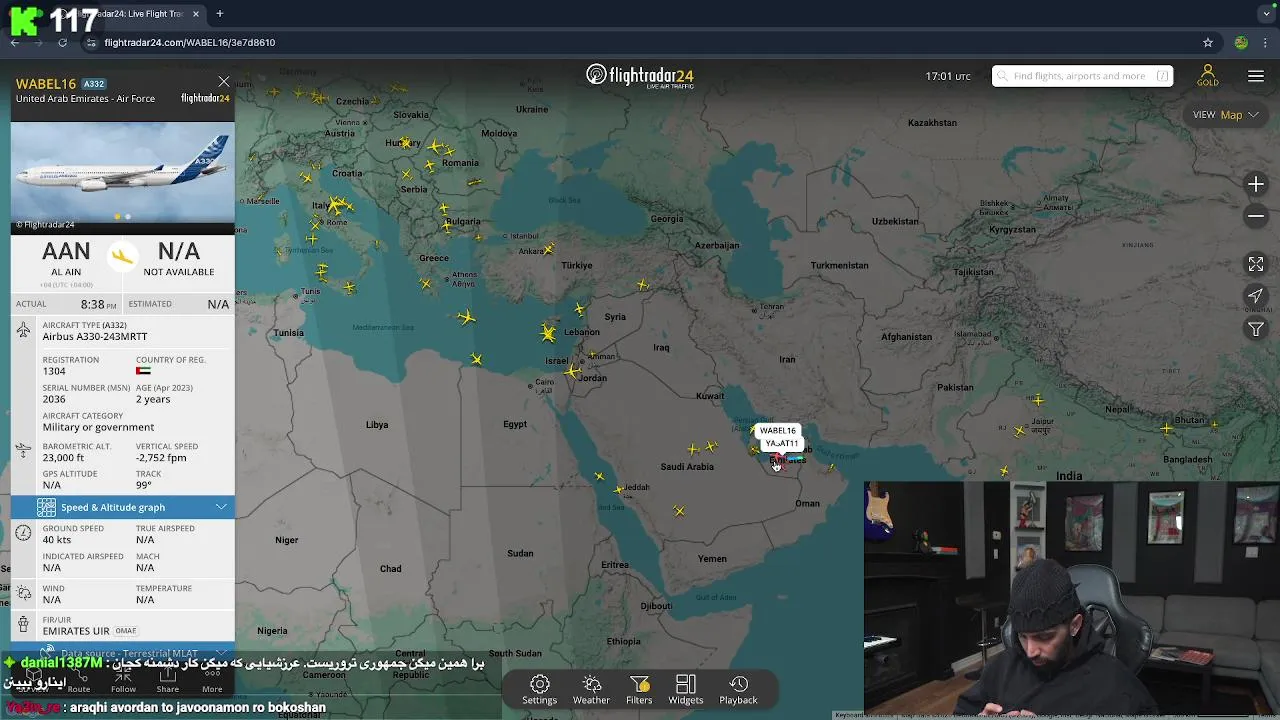Close the WABEL16 flight panel
The height and width of the screenshot is (720, 1280).
(224, 82)
